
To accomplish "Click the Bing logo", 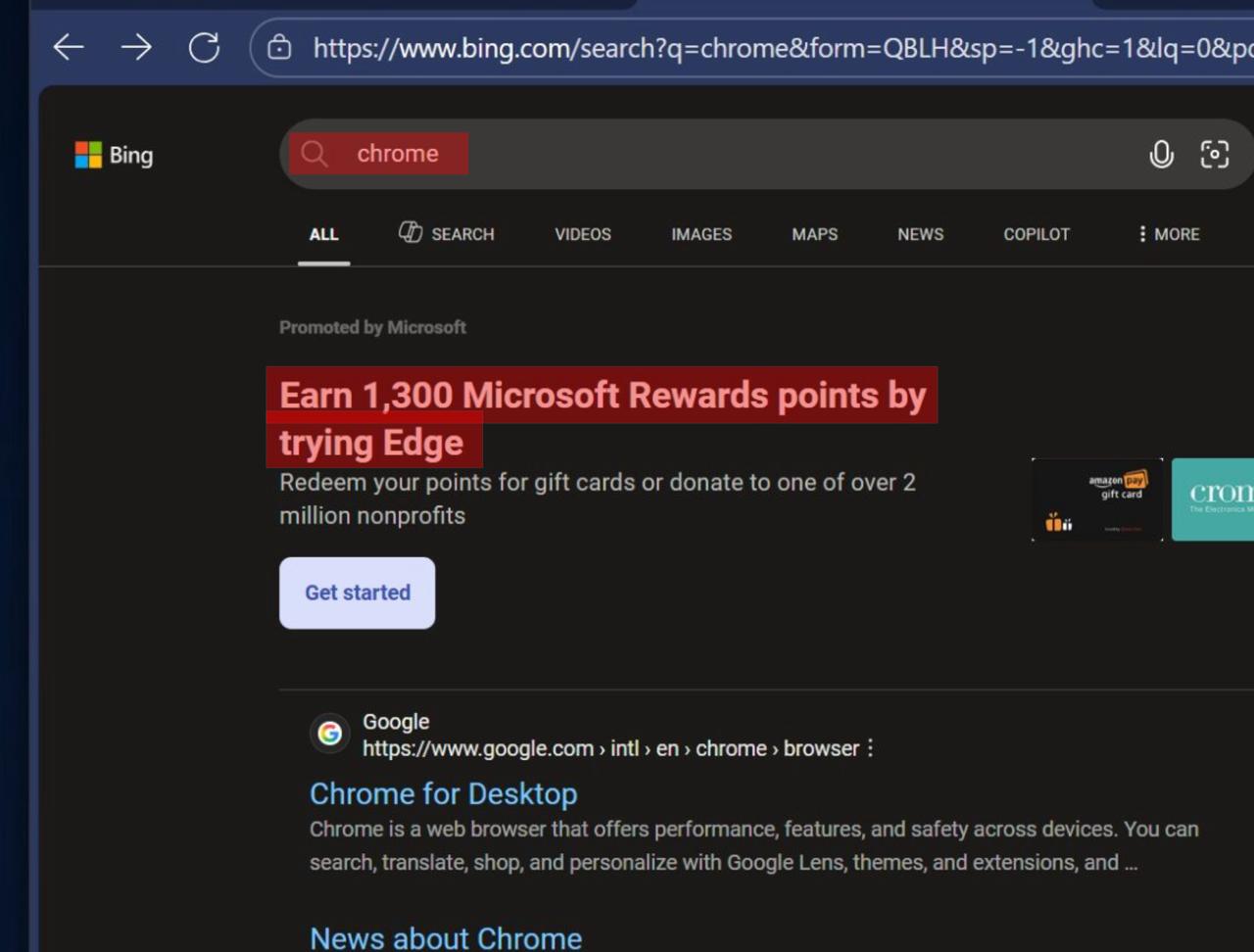I will click(x=112, y=155).
